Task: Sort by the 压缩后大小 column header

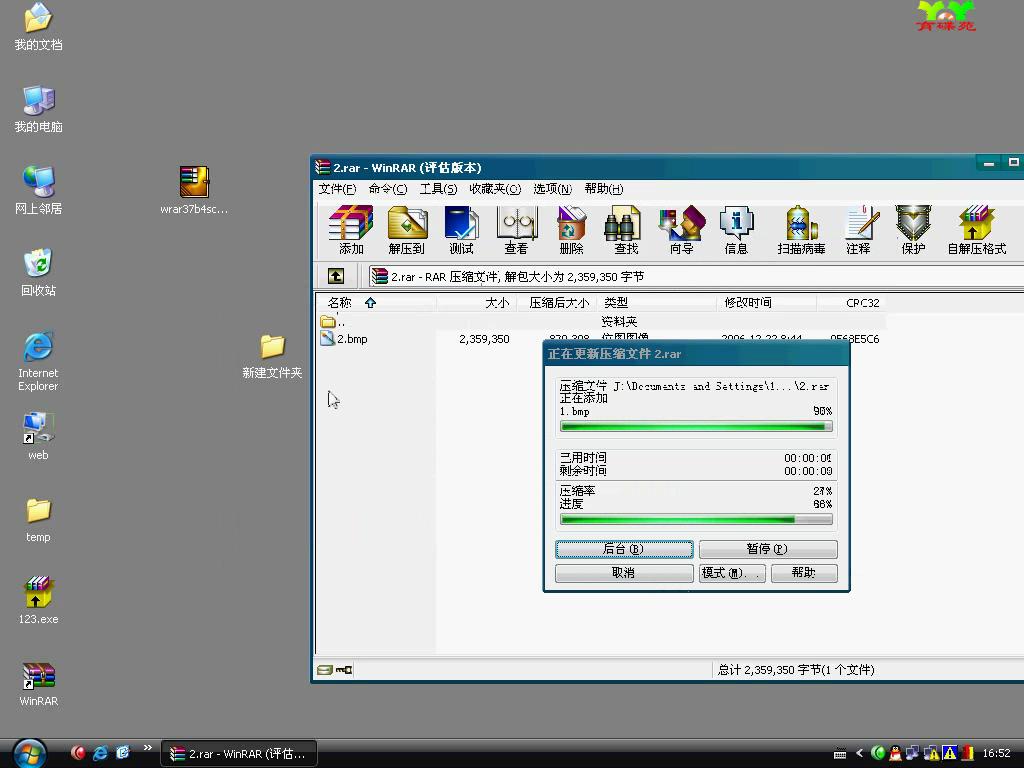Action: (556, 302)
